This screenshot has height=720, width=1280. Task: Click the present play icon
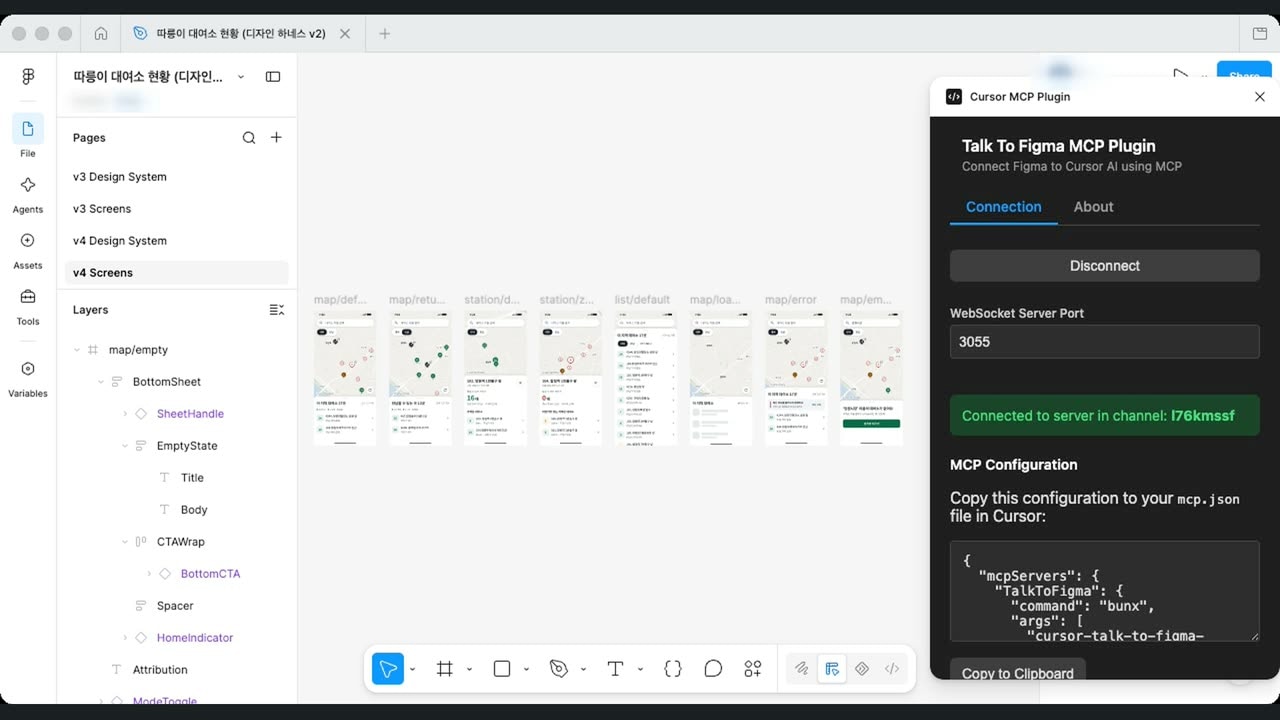(x=1181, y=76)
